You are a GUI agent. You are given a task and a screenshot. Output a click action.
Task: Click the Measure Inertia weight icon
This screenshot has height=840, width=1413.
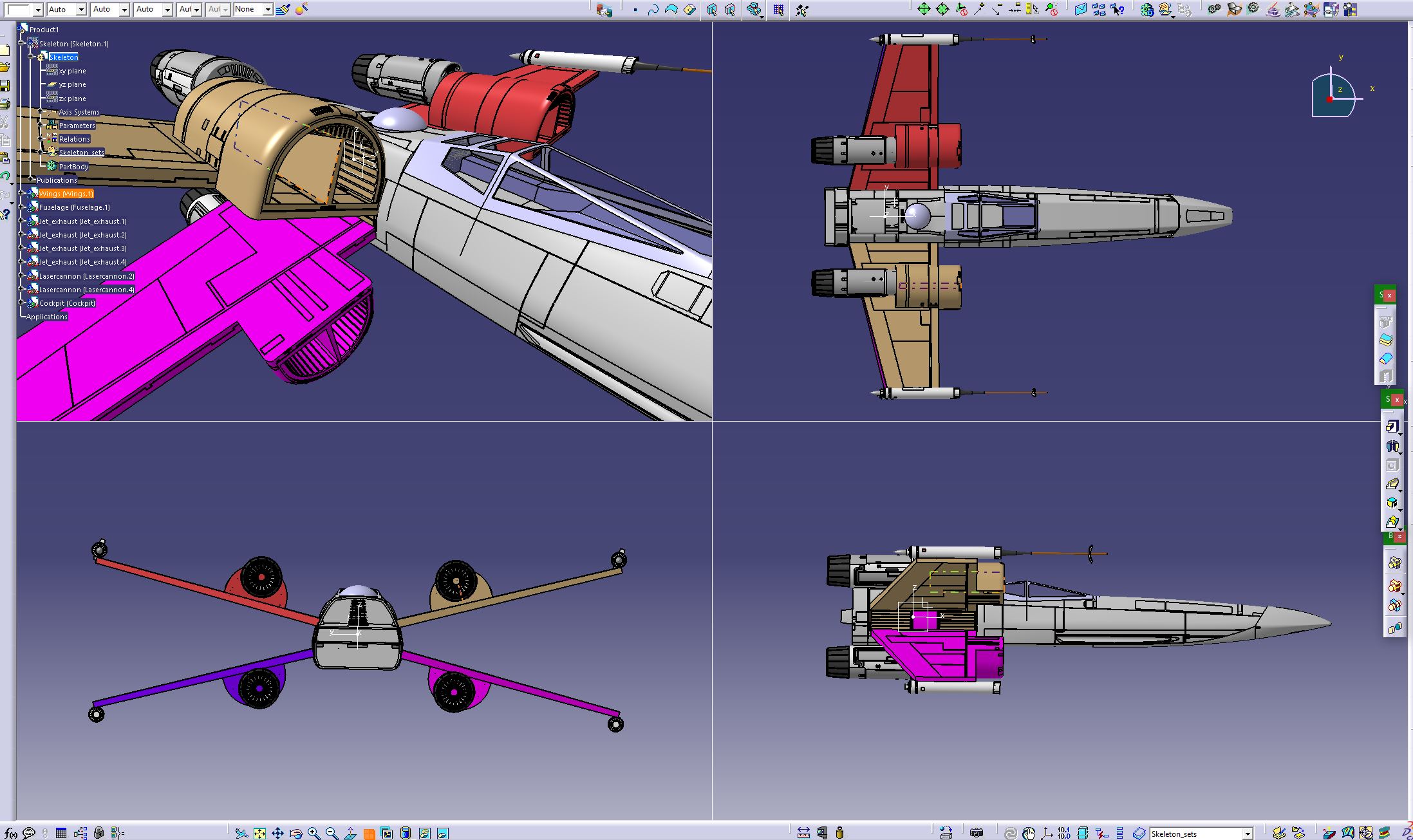coord(839,833)
